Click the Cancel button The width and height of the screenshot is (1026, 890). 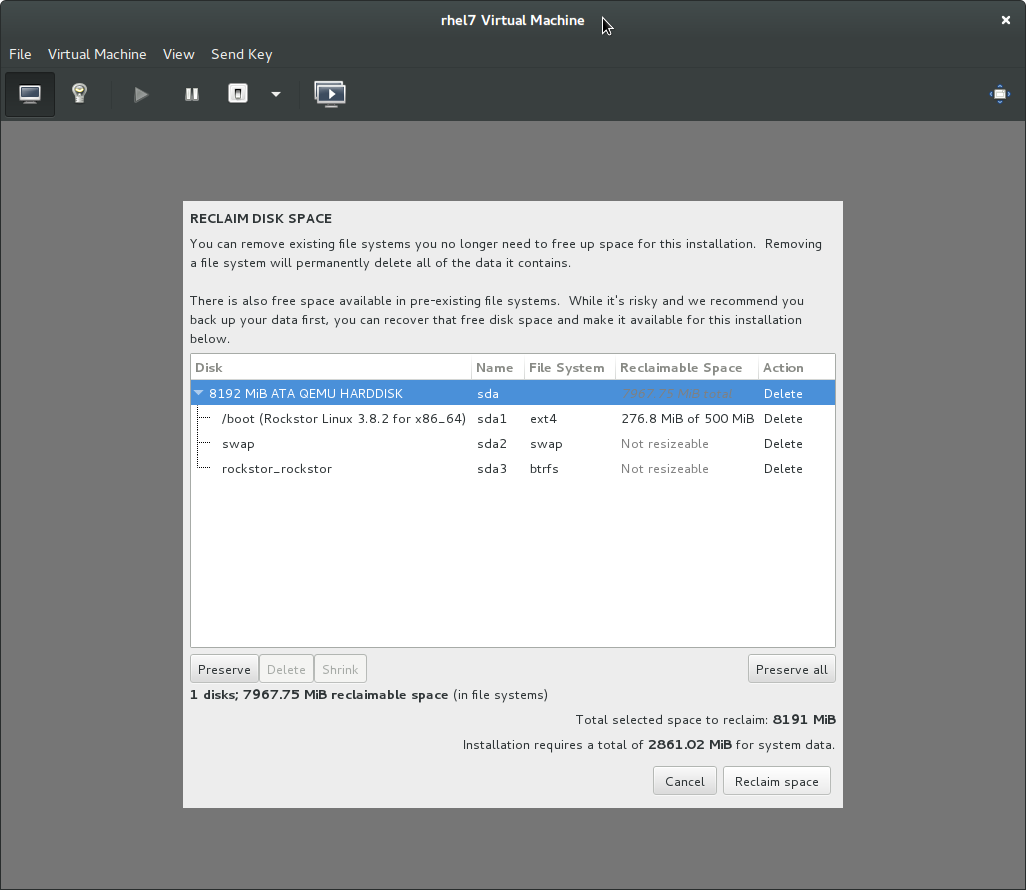click(684, 781)
